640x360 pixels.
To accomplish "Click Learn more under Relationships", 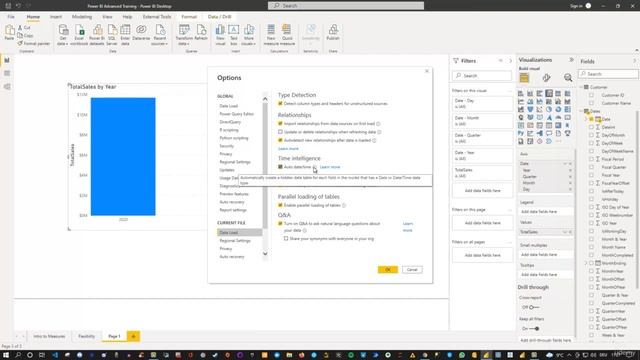I will tap(288, 149).
